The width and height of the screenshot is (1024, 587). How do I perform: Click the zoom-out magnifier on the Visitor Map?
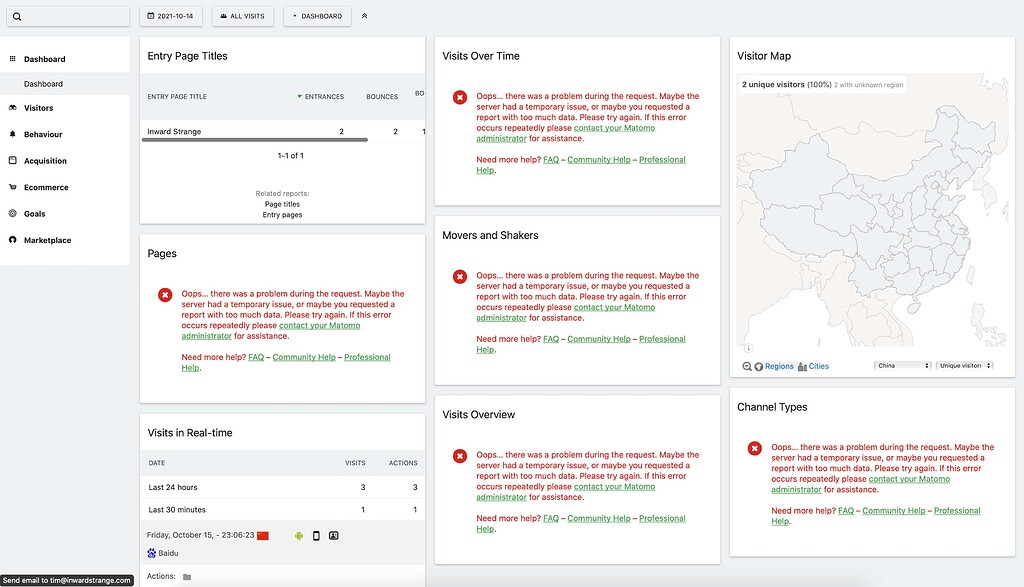point(746,366)
